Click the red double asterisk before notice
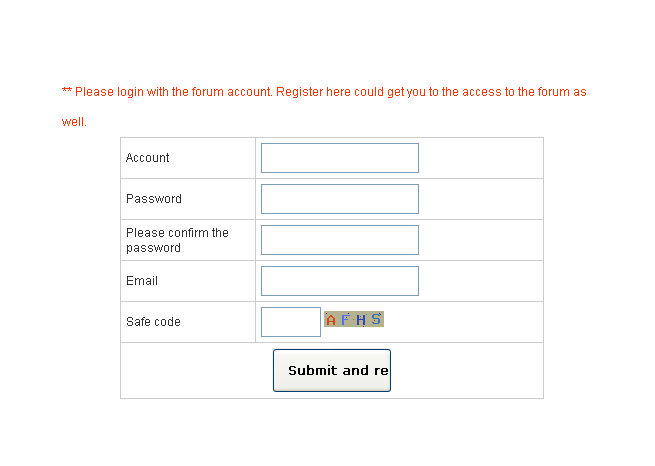Screen dimensions: 655x466 click(67, 92)
